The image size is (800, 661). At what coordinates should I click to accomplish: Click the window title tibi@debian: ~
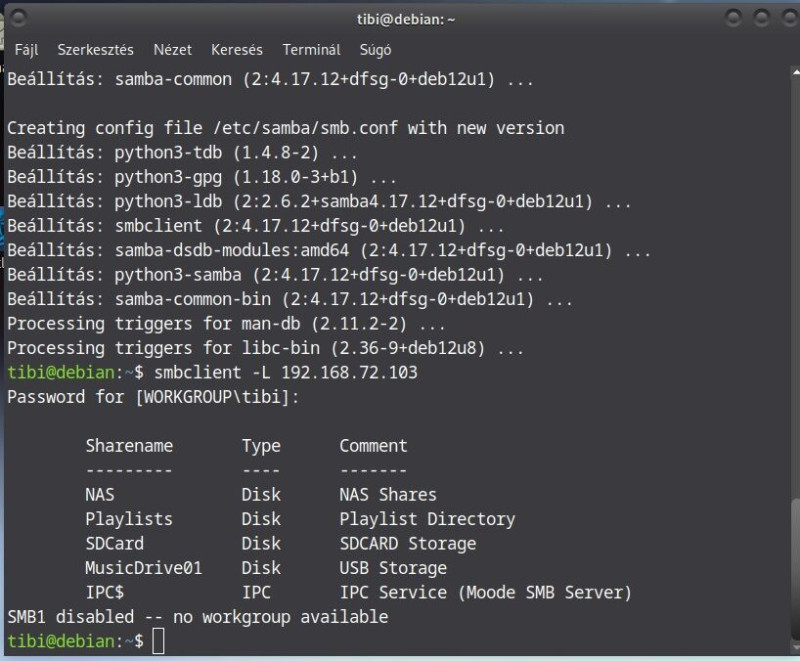click(x=406, y=19)
